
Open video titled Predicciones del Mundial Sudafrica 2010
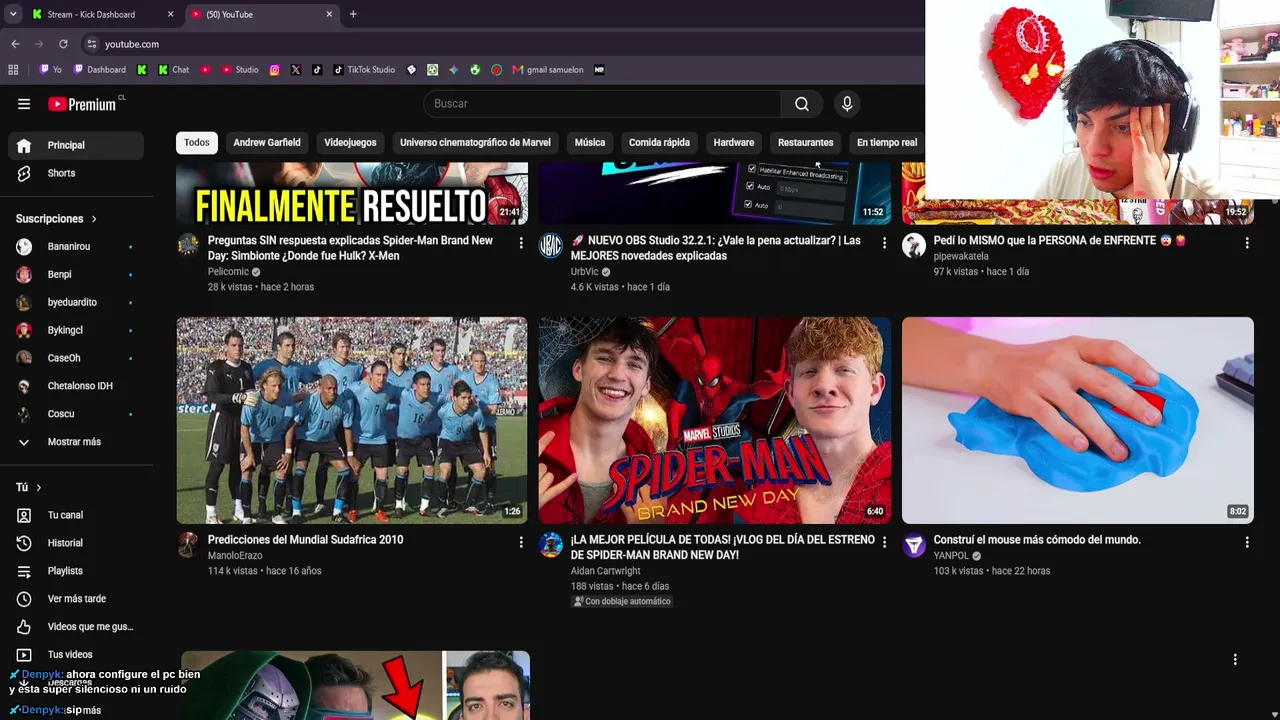(305, 540)
